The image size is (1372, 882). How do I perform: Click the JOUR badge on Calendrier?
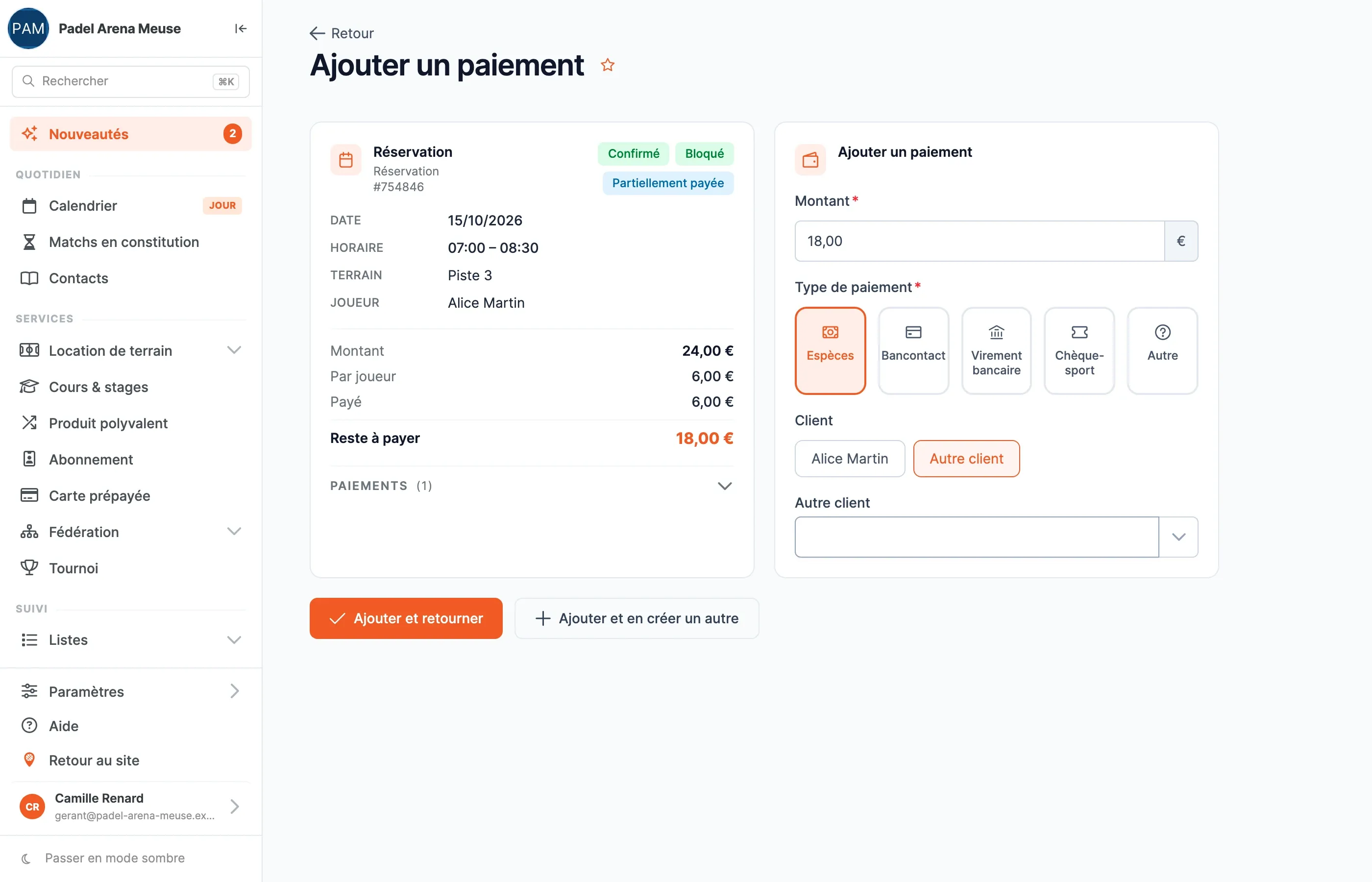point(222,206)
